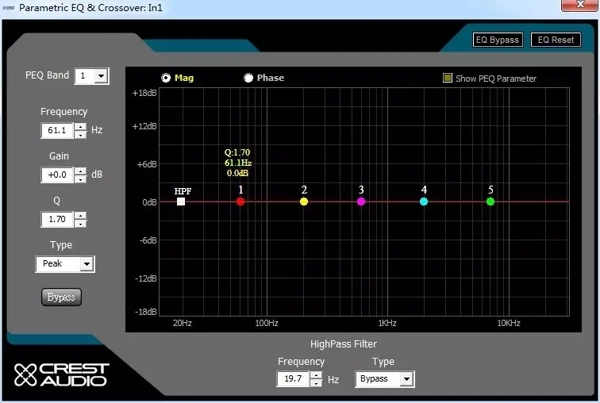Click the HighPass Frequency field showing 19.7
Viewport: 600px width, 403px height.
pyautogui.click(x=293, y=379)
